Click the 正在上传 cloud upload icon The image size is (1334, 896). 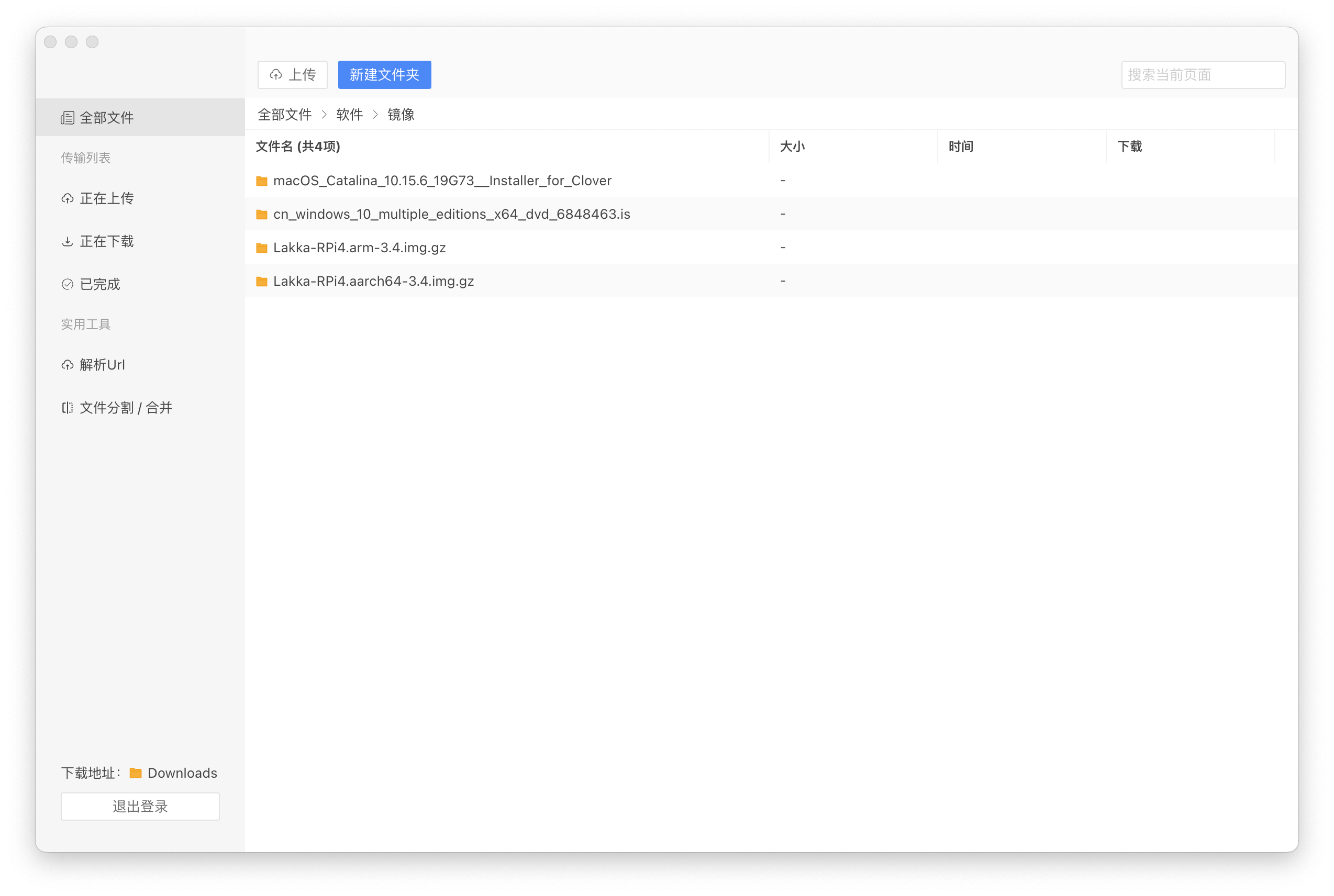(68, 198)
